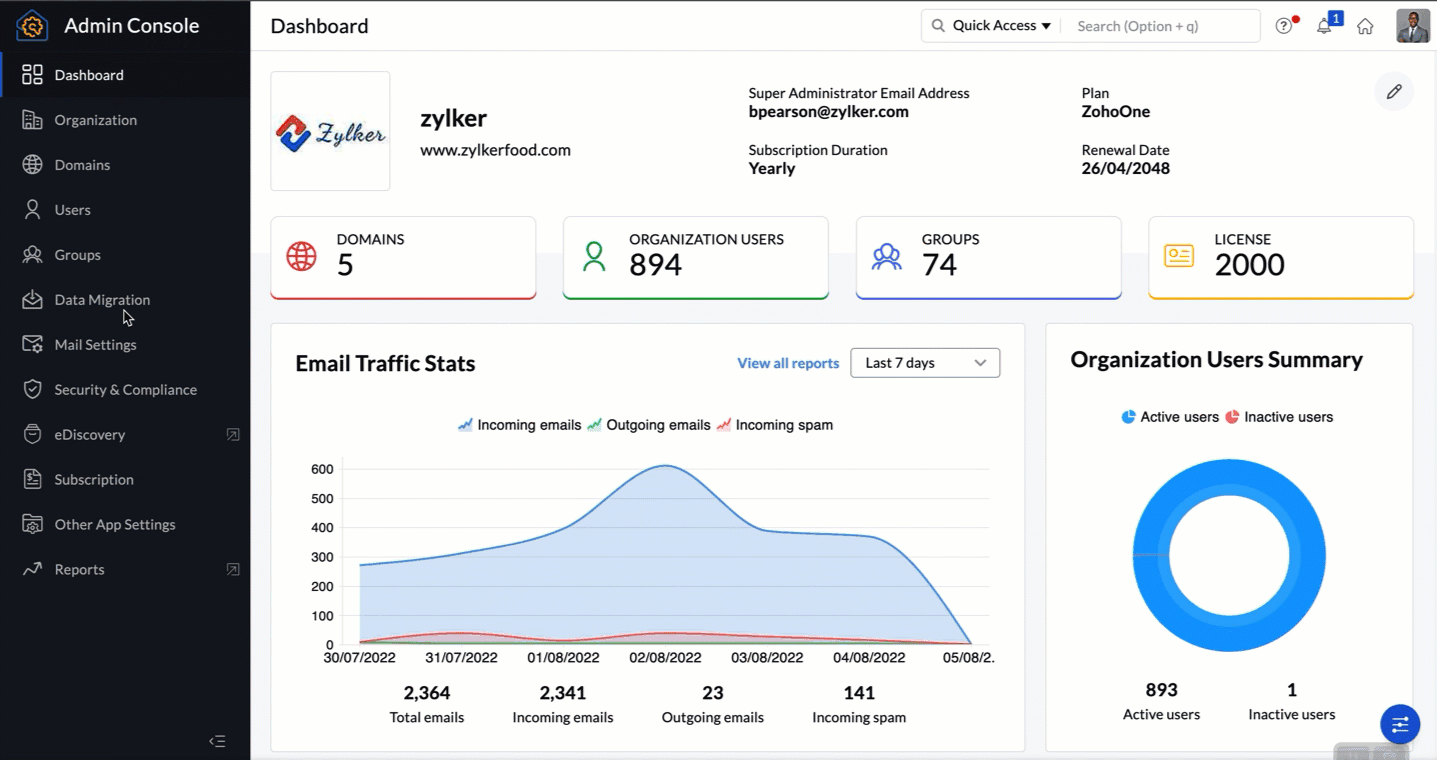This screenshot has width=1437, height=760.
Task: Collapse the sidebar using bottom arrow icon
Action: coord(217,741)
